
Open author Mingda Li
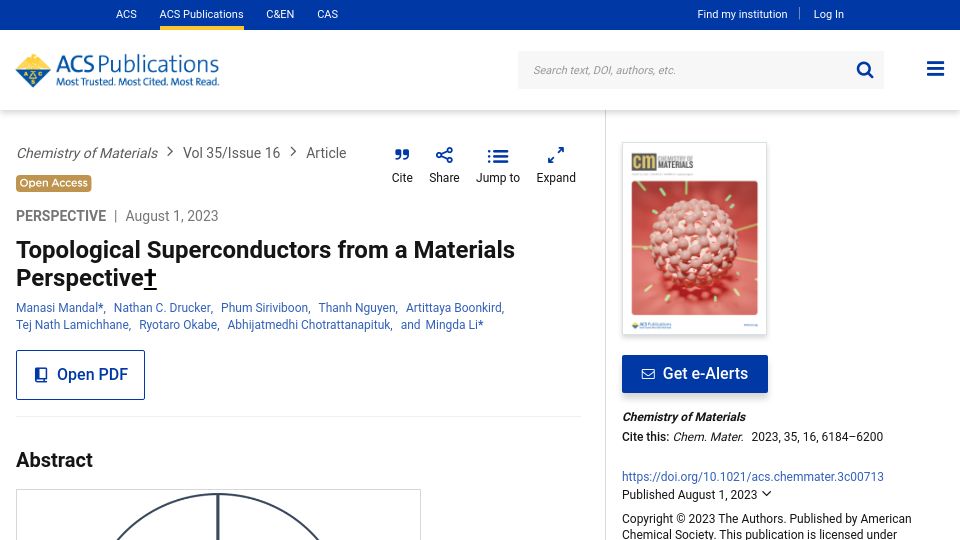coord(454,324)
